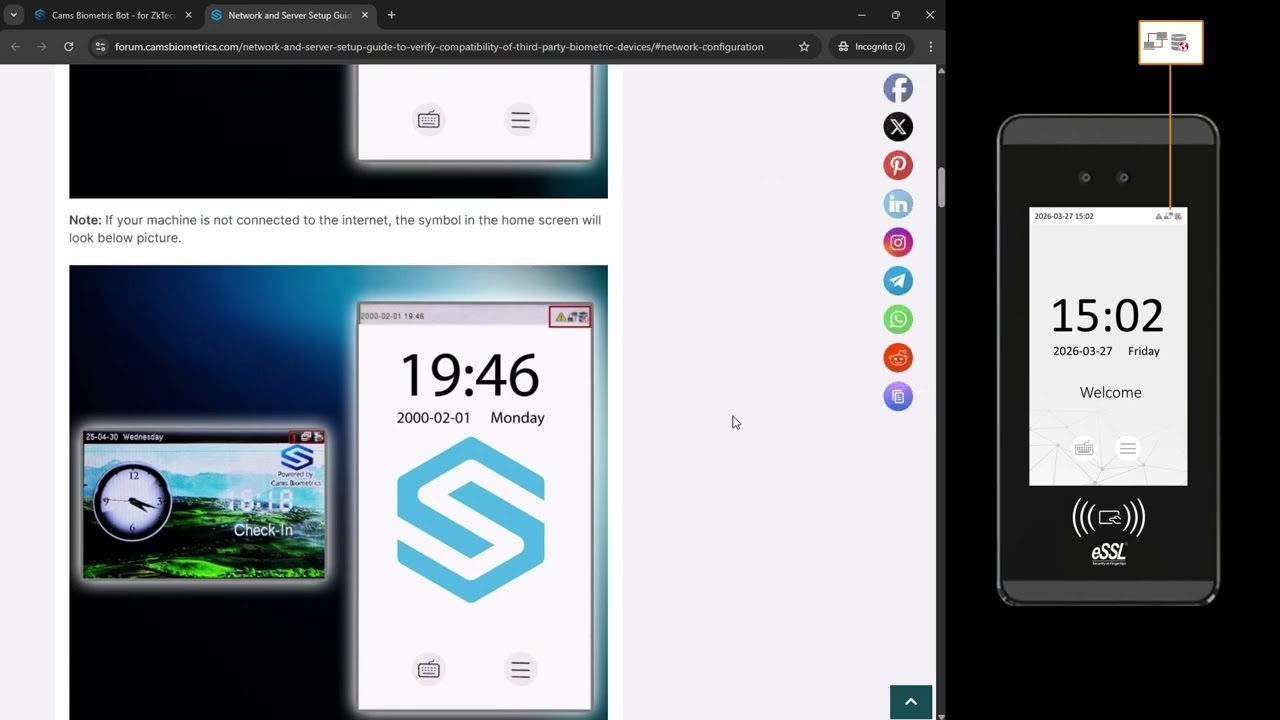The height and width of the screenshot is (720, 1280).
Task: View site information next to the URL
Action: 99,46
